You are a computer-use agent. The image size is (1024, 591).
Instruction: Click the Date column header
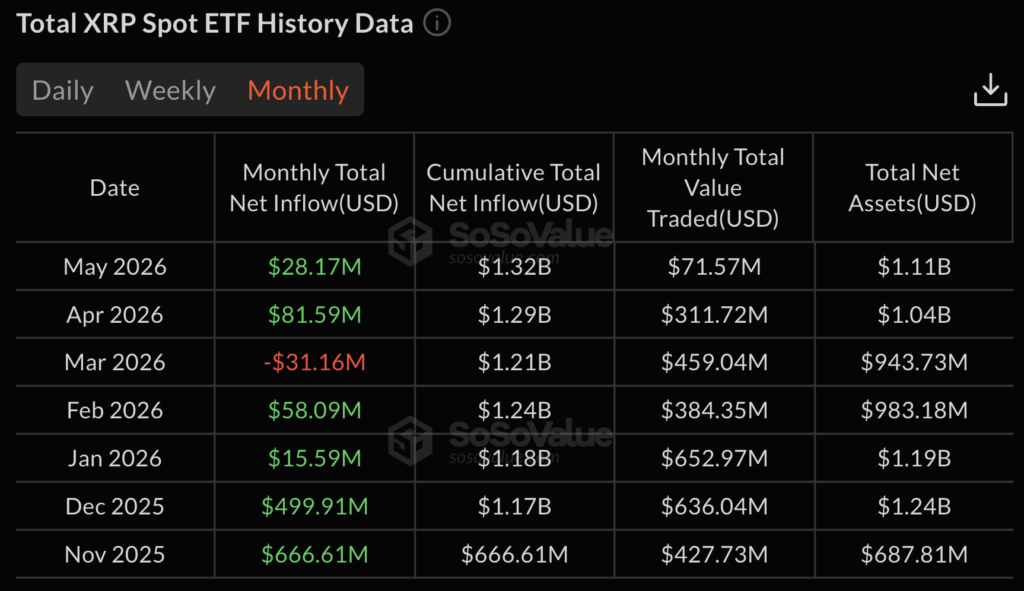coord(114,188)
